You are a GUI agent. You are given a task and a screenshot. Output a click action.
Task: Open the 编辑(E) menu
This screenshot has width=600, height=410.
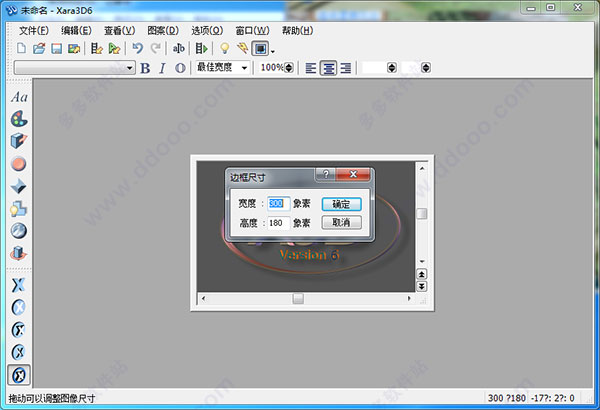click(x=76, y=31)
